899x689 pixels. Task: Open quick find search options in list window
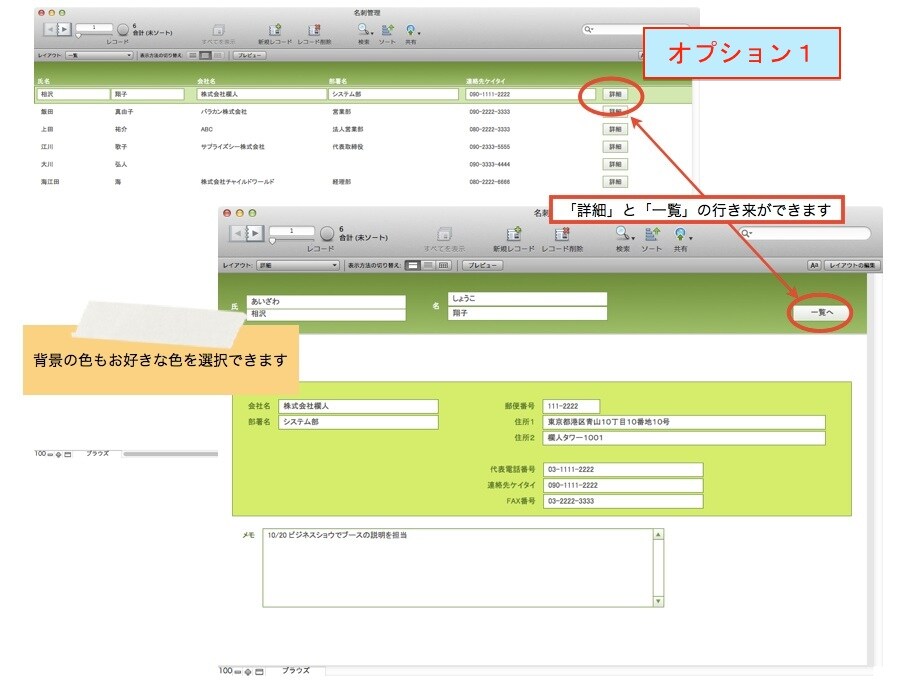(x=589, y=29)
